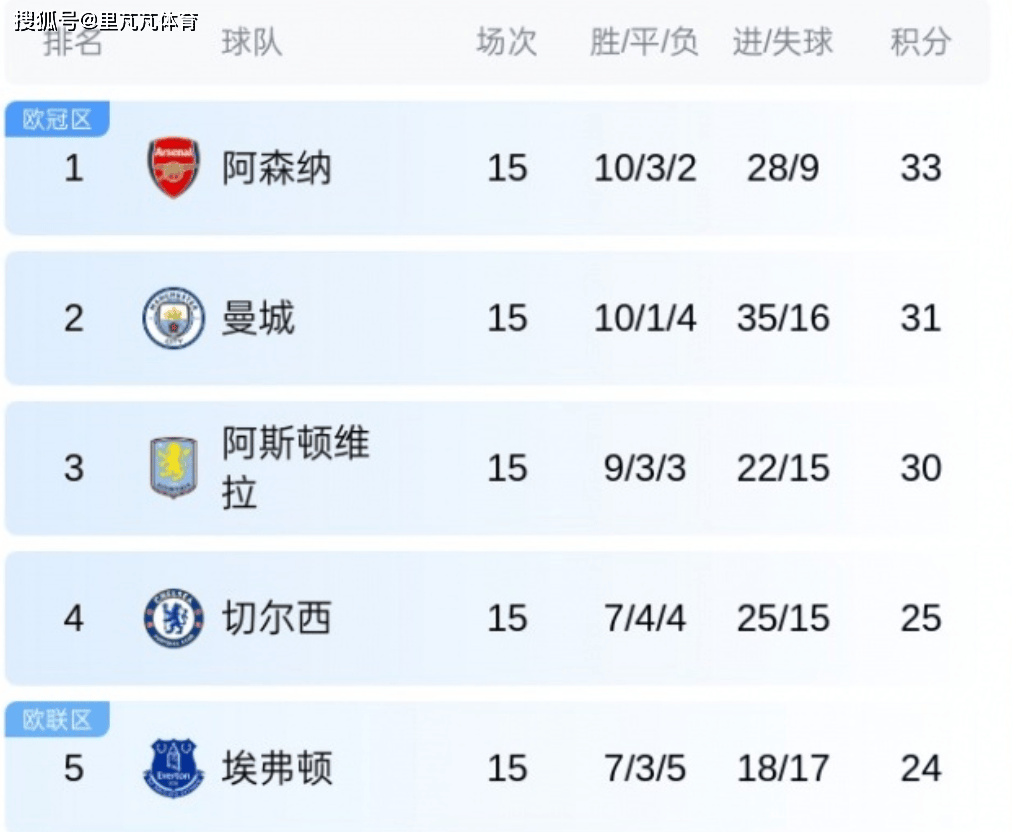Screen dimensions: 1012x832
Task: Select the 欧冠区 zone tag
Action: [57, 120]
